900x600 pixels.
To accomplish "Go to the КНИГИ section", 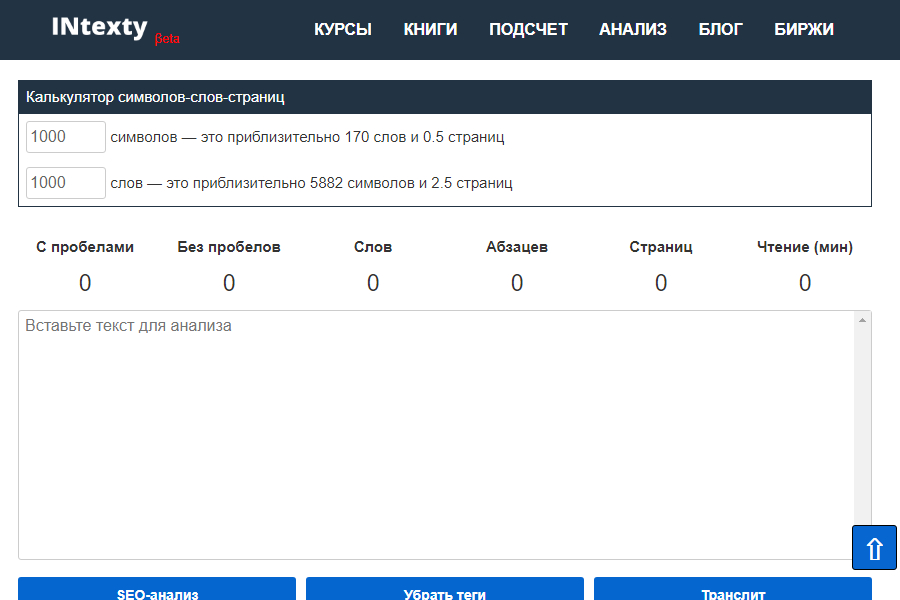I will pos(430,30).
